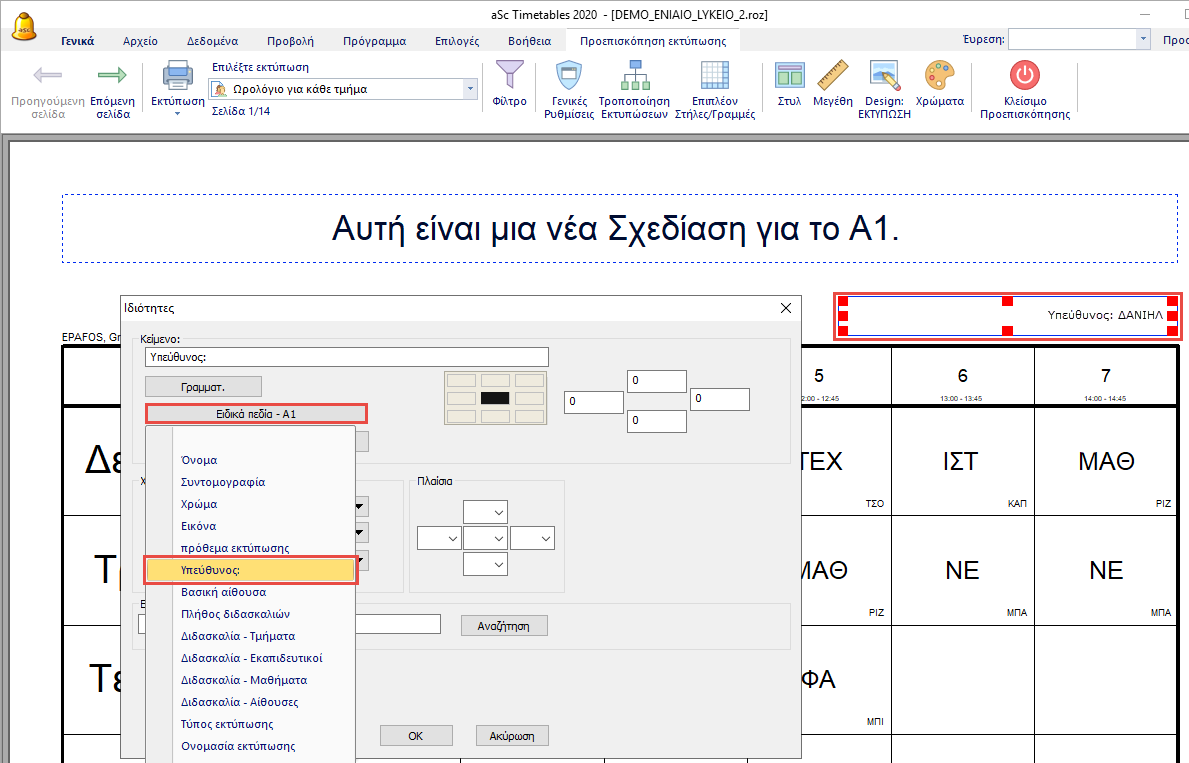
Task: Open the Colors (Χρώματα) palette icon
Action: point(939,76)
